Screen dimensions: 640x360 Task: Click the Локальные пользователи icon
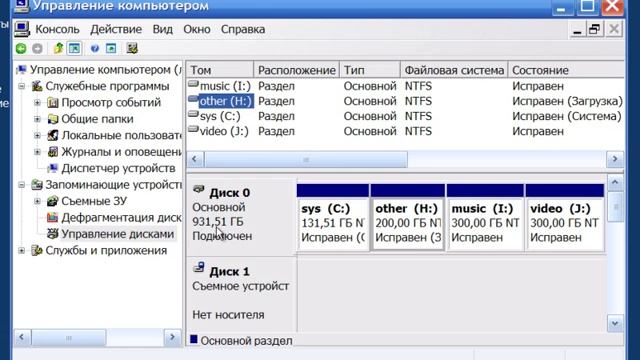(x=53, y=135)
